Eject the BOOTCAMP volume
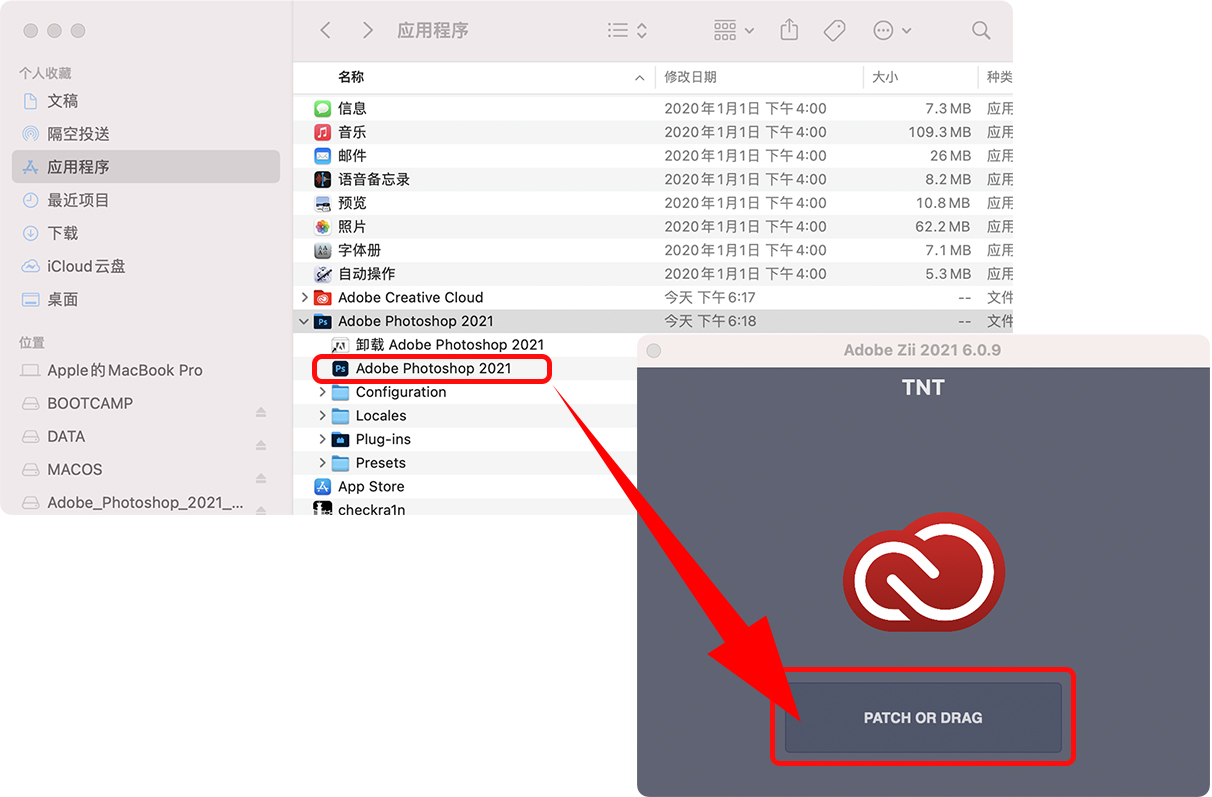 coord(261,412)
